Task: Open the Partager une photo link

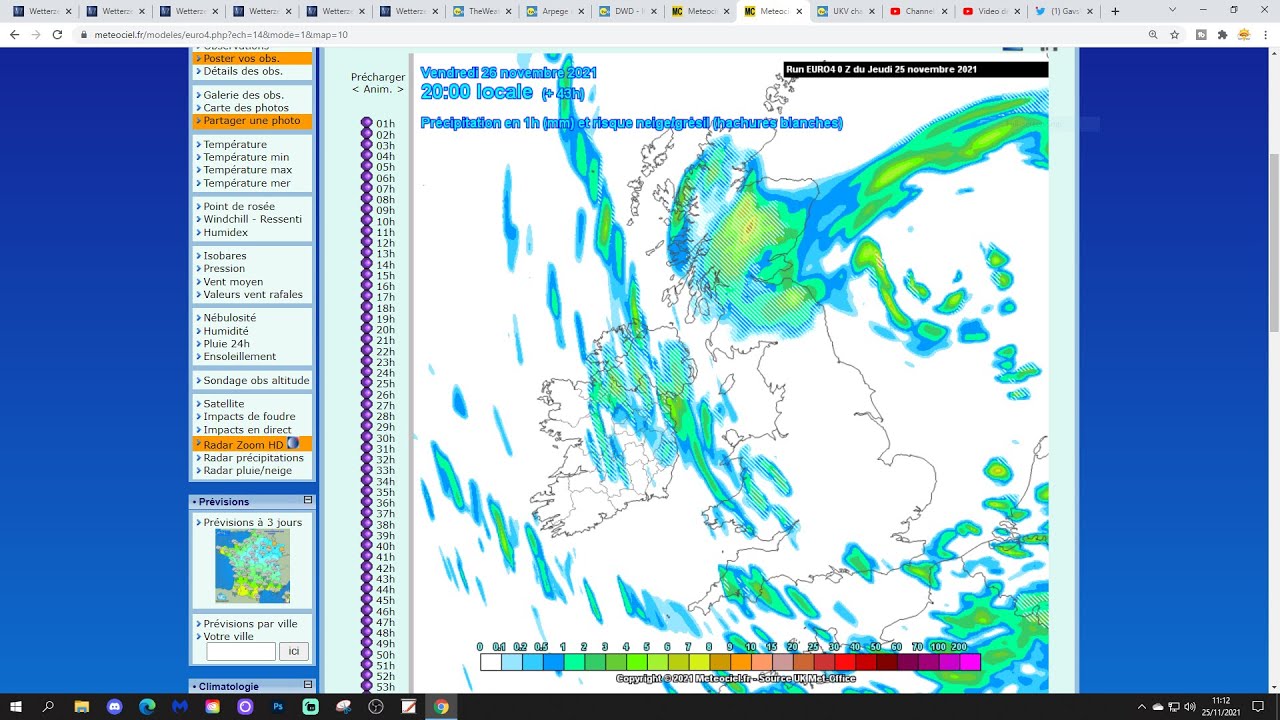Action: (252, 121)
